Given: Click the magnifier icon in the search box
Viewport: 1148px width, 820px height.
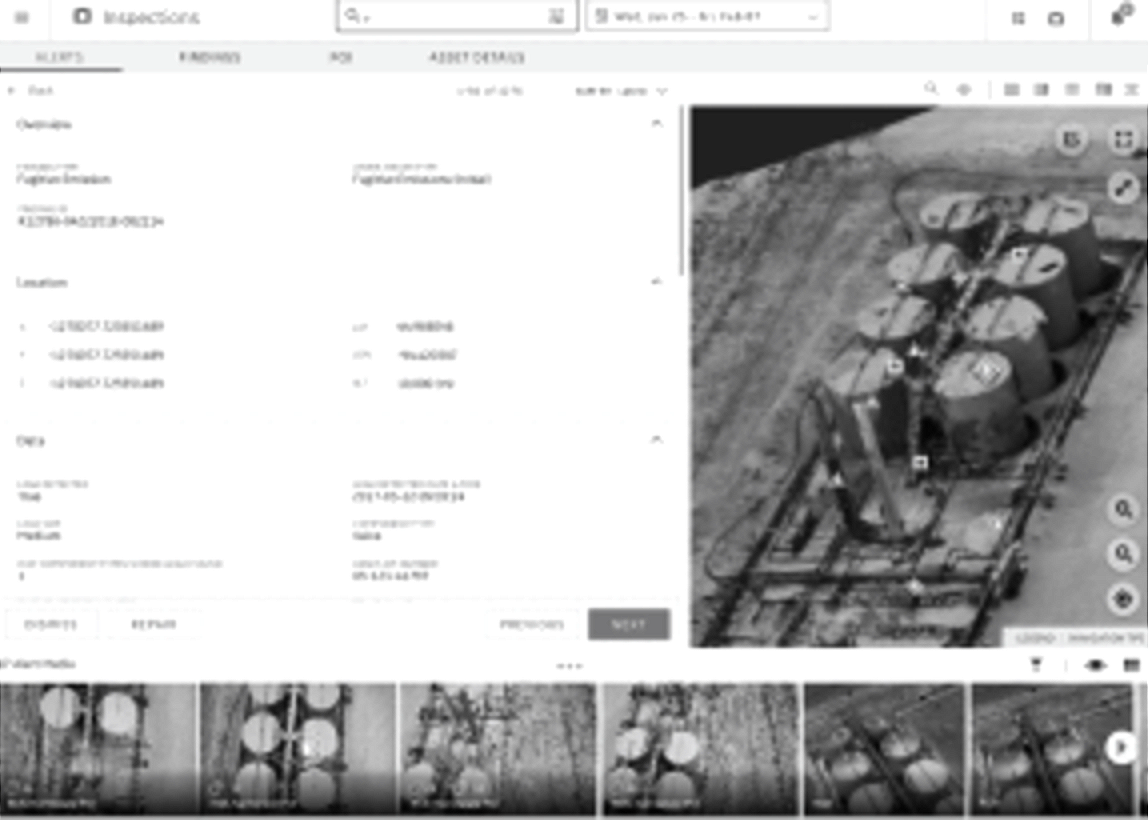Looking at the screenshot, I should coord(352,15).
